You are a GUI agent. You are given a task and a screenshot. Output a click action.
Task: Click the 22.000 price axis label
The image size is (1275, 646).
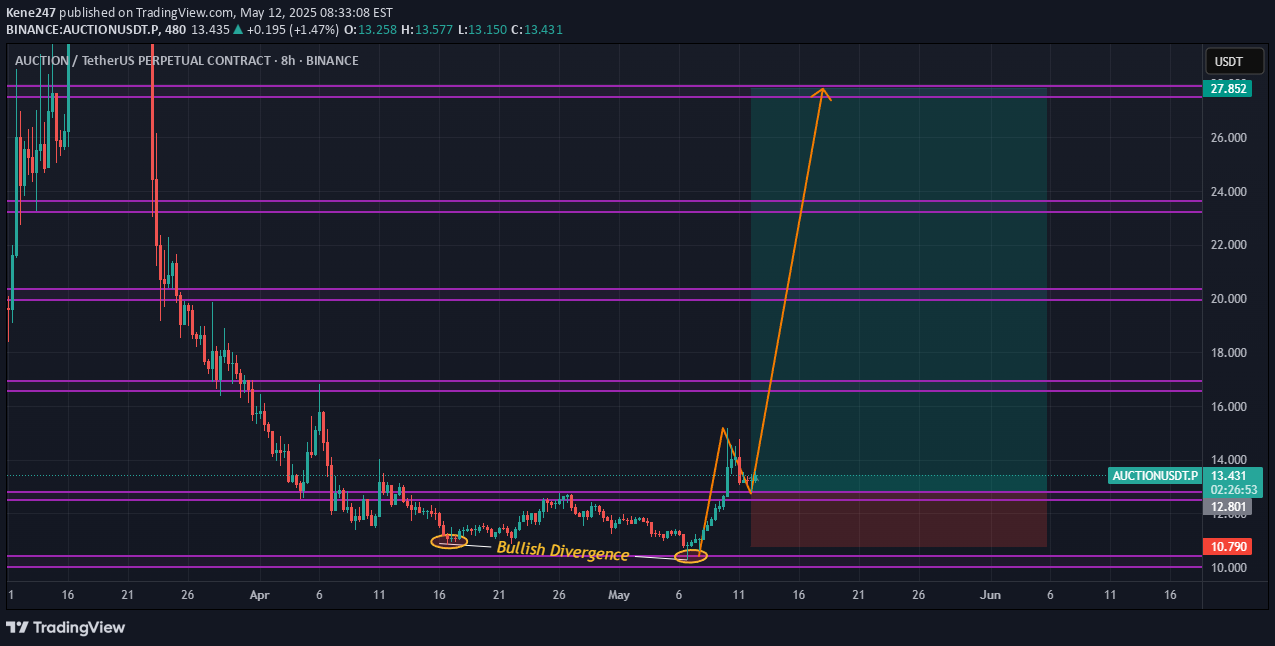tap(1227, 245)
